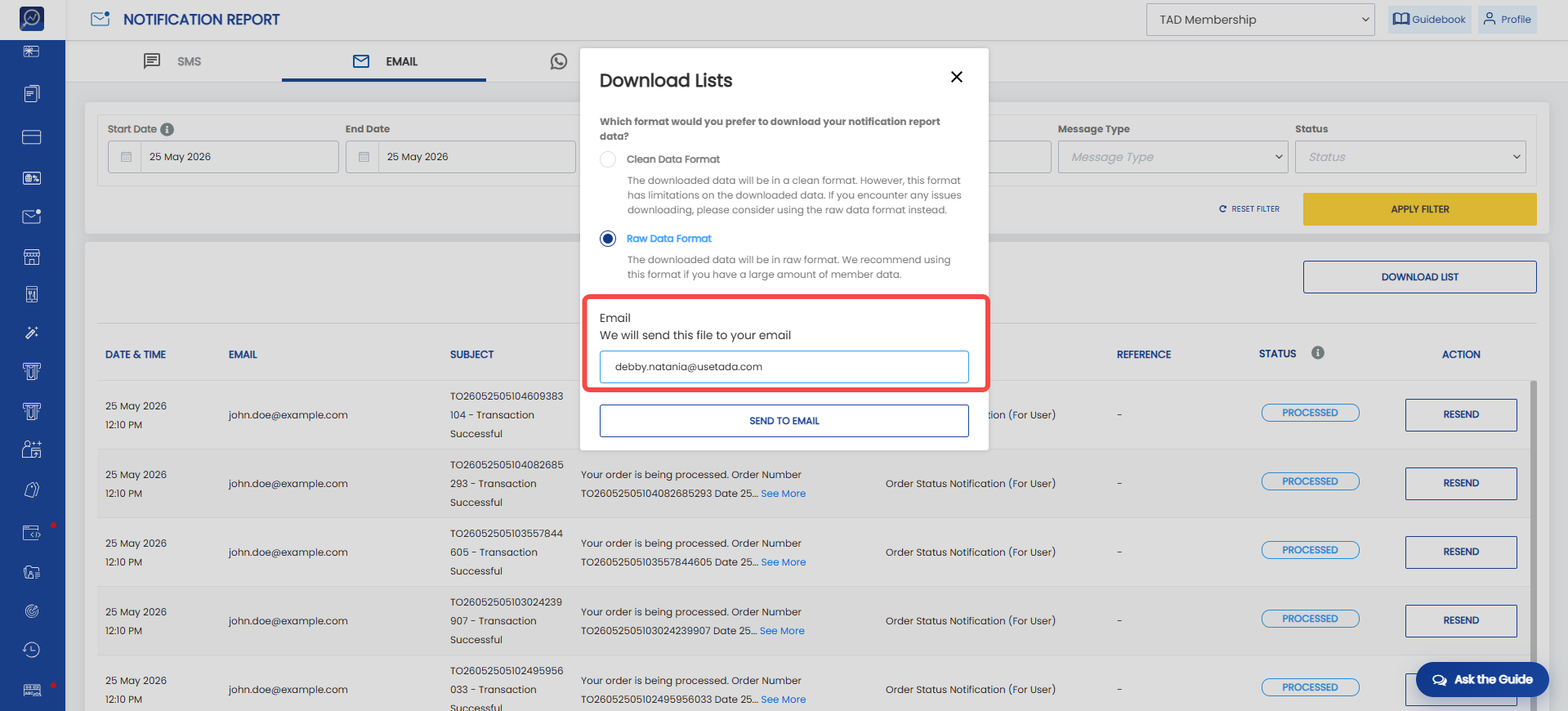Screen dimensions: 1568x711
Task: Select the Raw Data Format option
Action: tap(608, 239)
